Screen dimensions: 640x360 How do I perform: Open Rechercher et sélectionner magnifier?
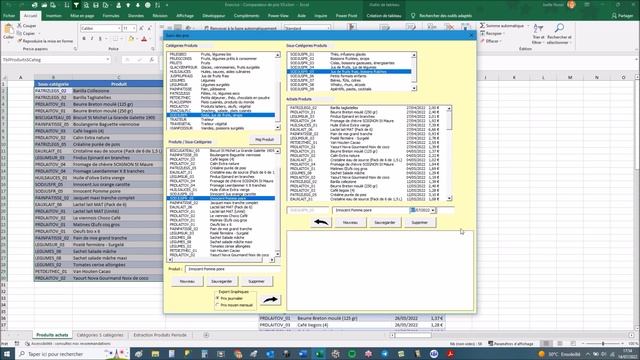click(x=559, y=33)
